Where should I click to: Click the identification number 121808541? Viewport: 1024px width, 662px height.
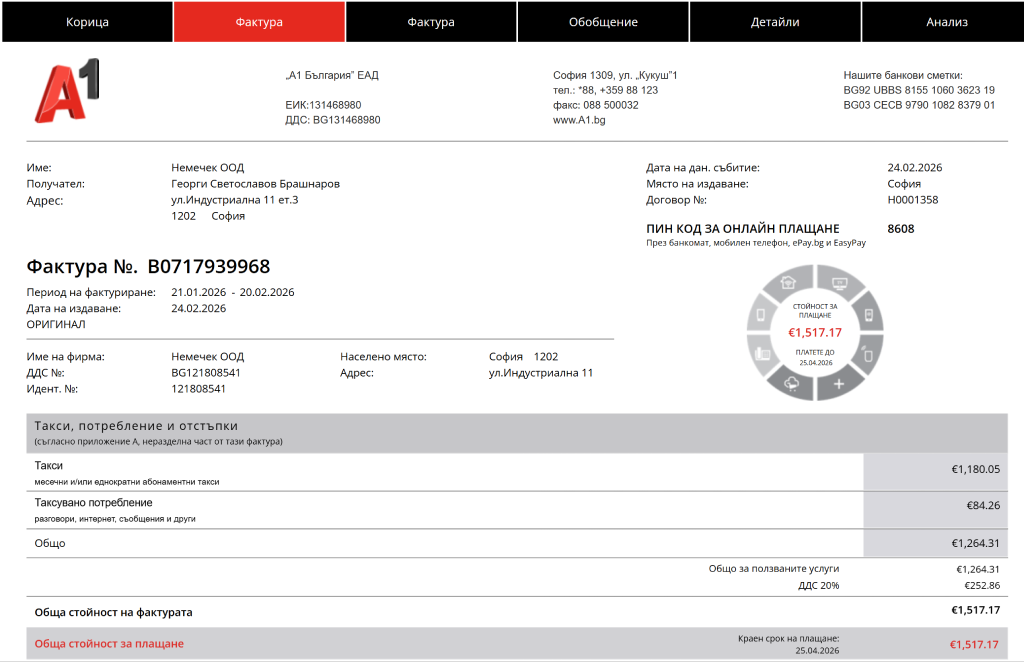tap(198, 389)
